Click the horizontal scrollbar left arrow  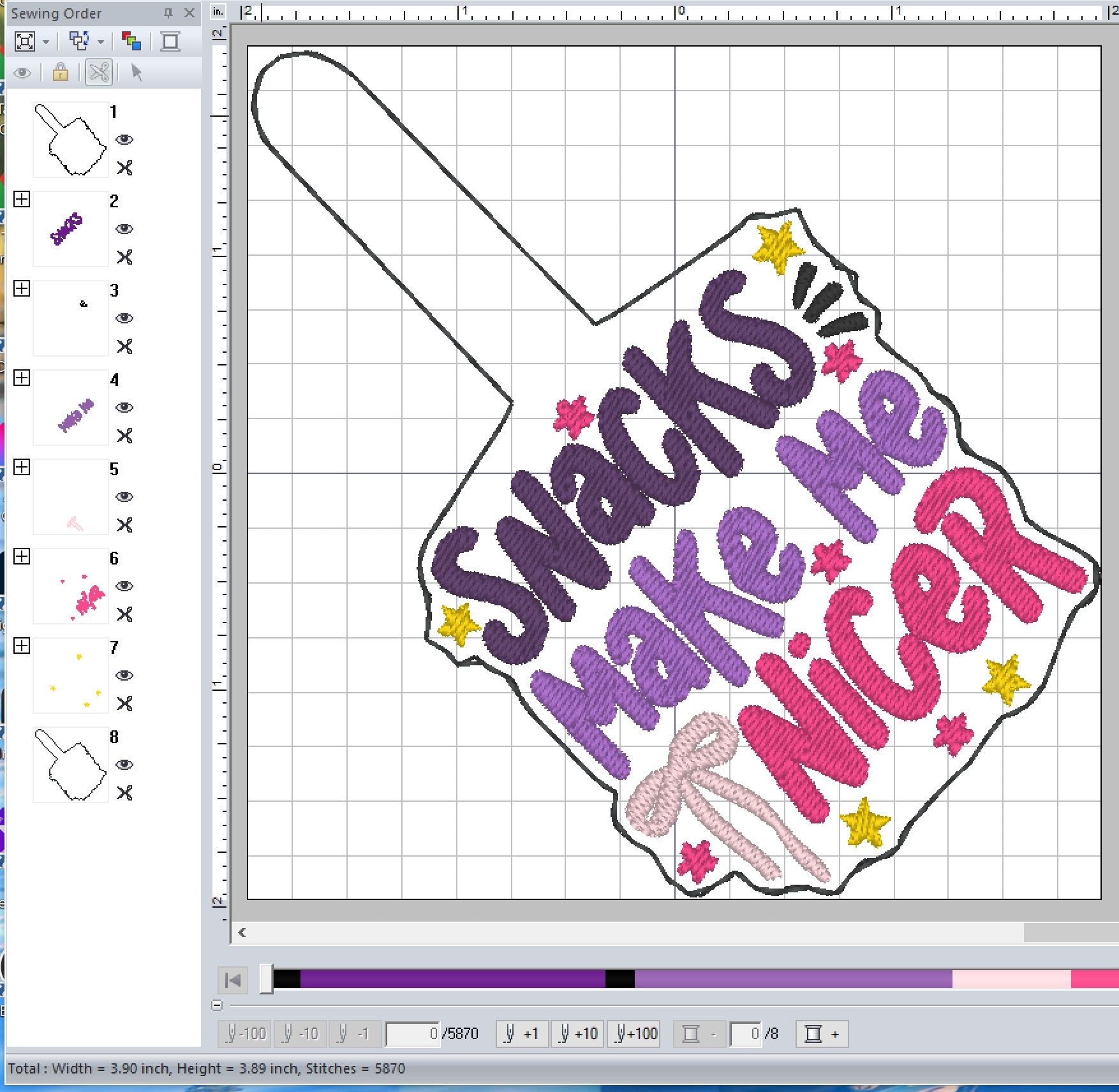(242, 933)
